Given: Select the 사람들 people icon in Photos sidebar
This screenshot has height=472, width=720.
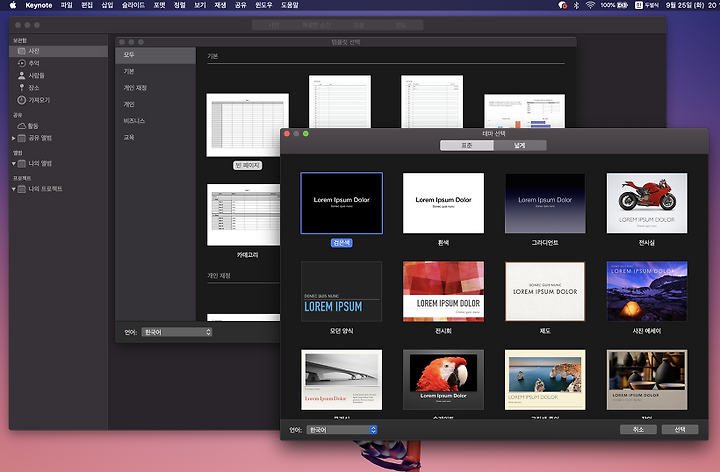Looking at the screenshot, I should click(21, 75).
